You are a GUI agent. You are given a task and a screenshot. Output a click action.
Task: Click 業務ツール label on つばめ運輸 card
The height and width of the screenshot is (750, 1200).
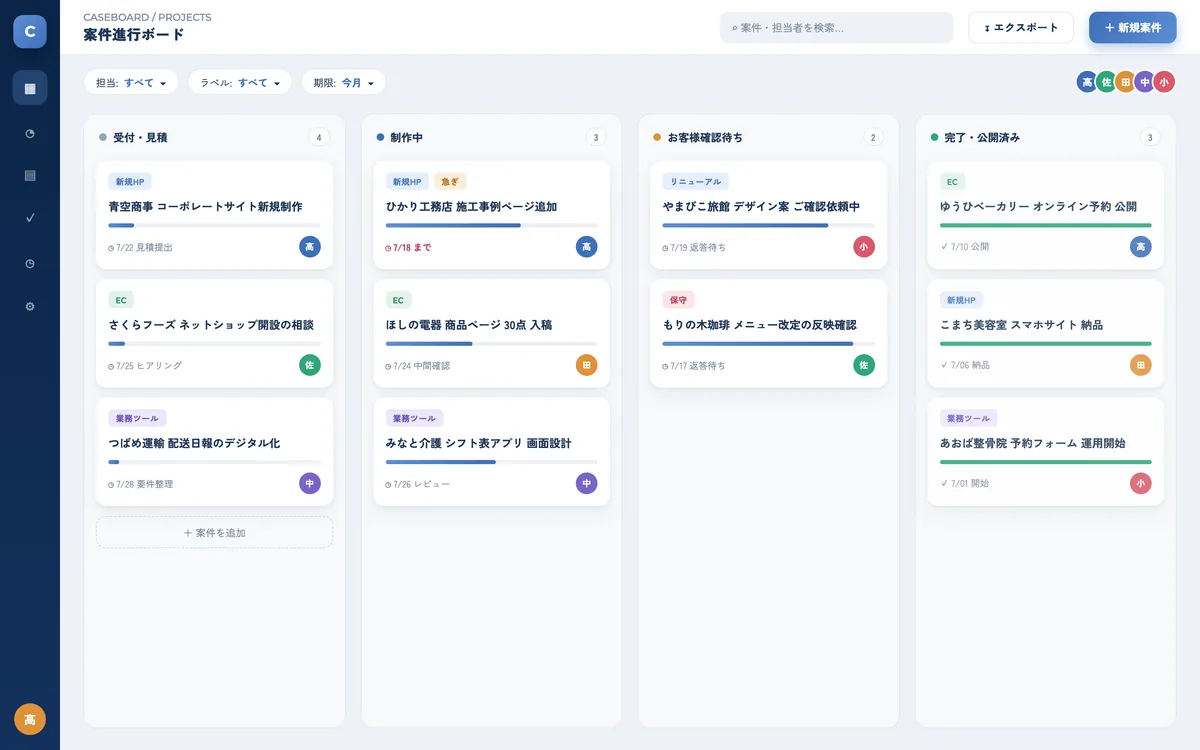click(137, 419)
